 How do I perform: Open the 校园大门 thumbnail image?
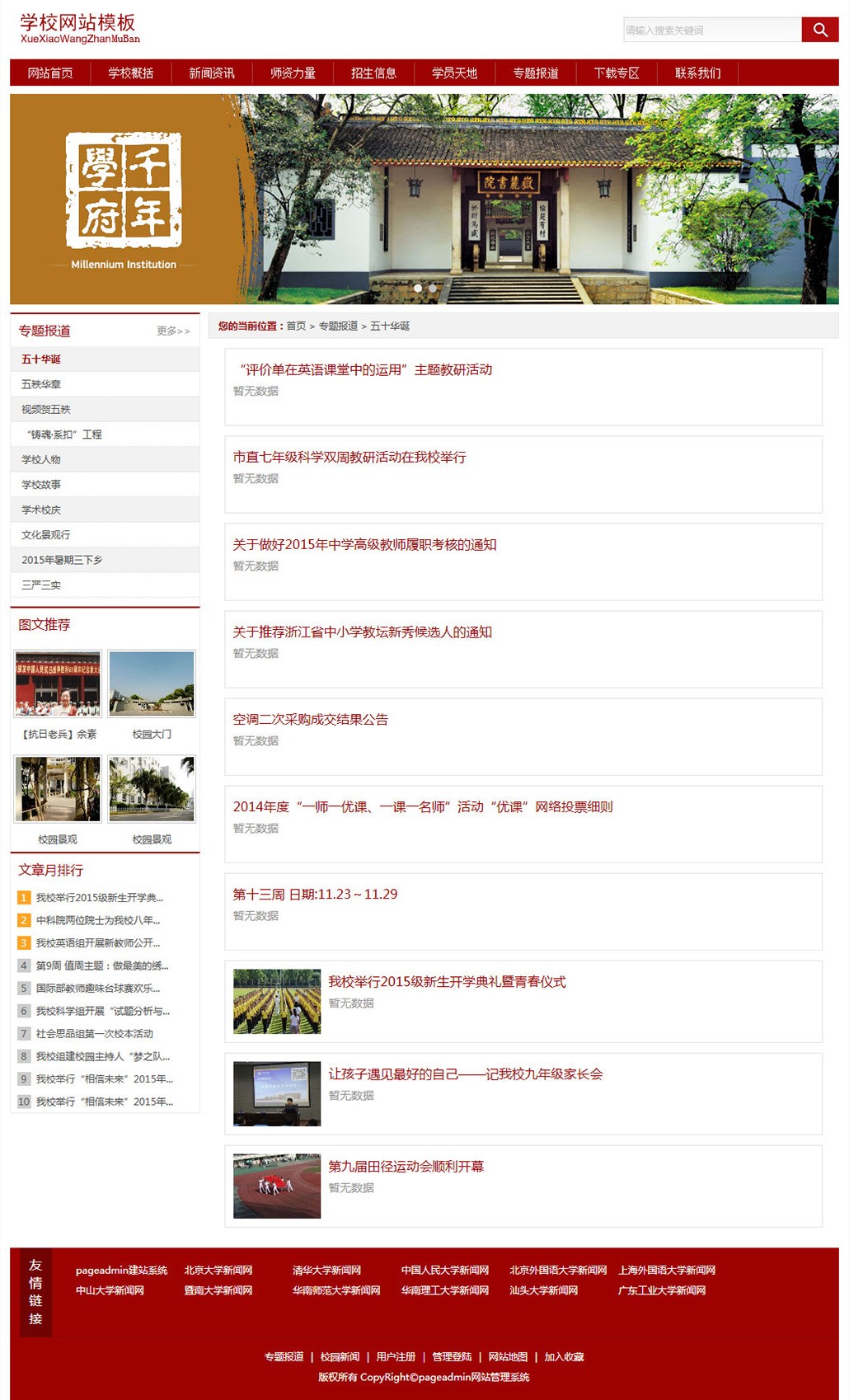coord(152,684)
